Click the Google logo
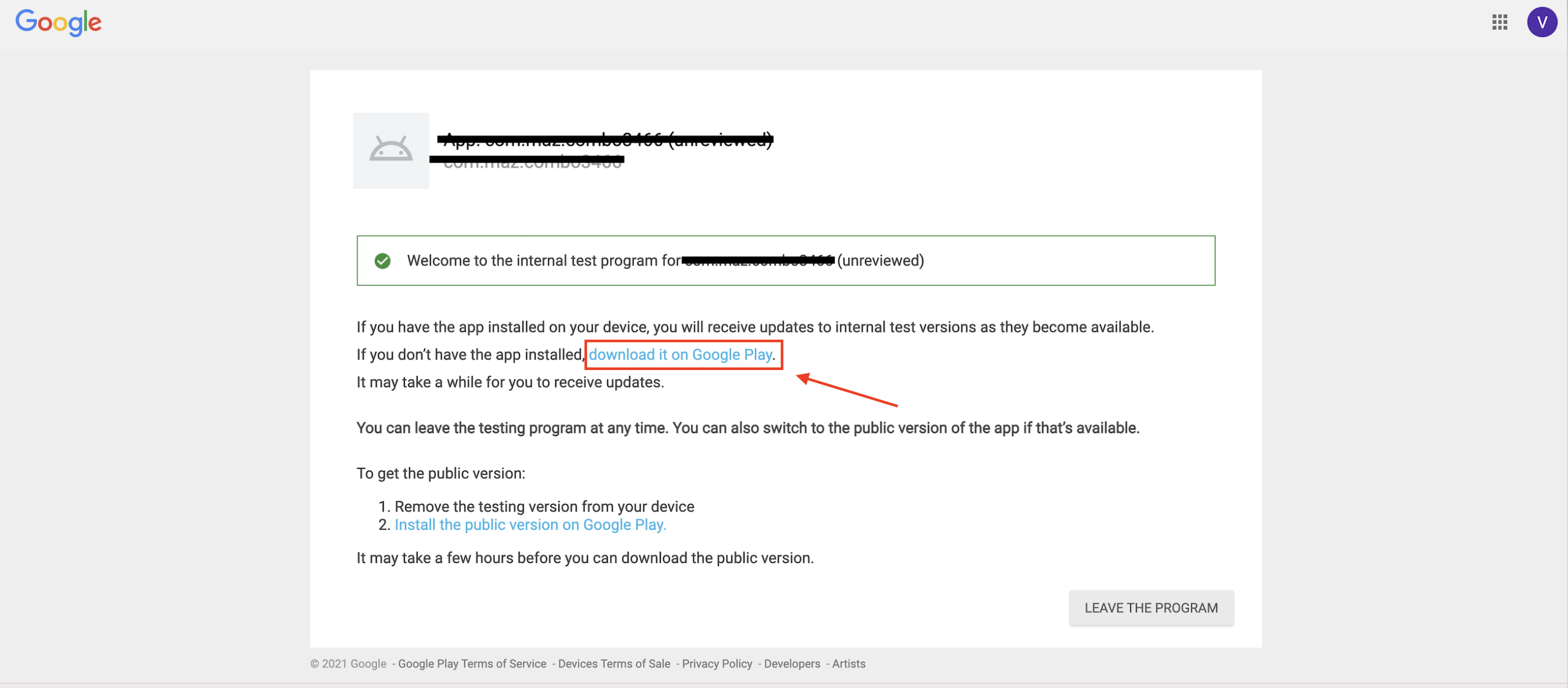This screenshot has width=1568, height=688. tap(58, 23)
